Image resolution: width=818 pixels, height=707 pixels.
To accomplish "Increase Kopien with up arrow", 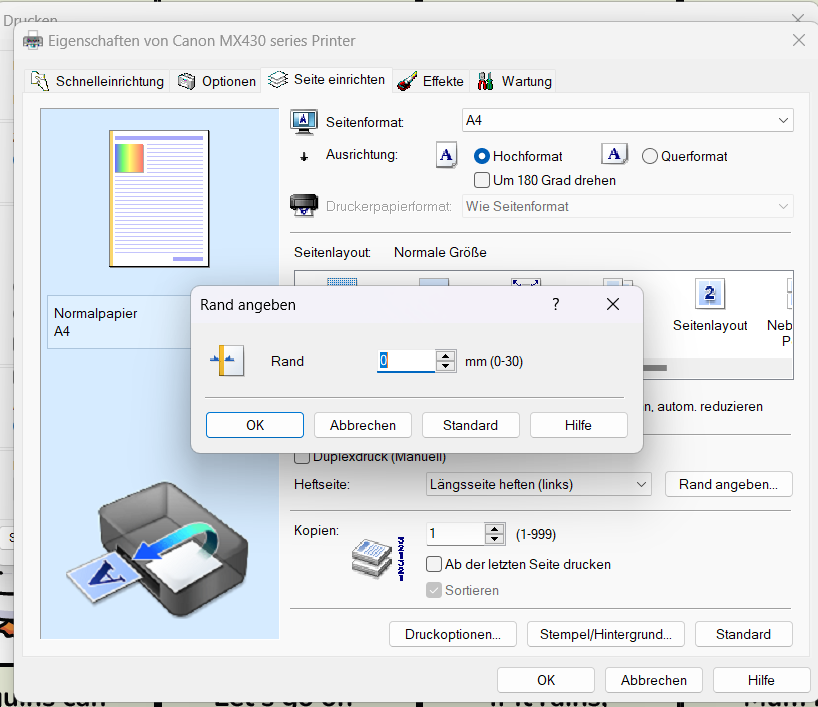I will click(x=495, y=529).
